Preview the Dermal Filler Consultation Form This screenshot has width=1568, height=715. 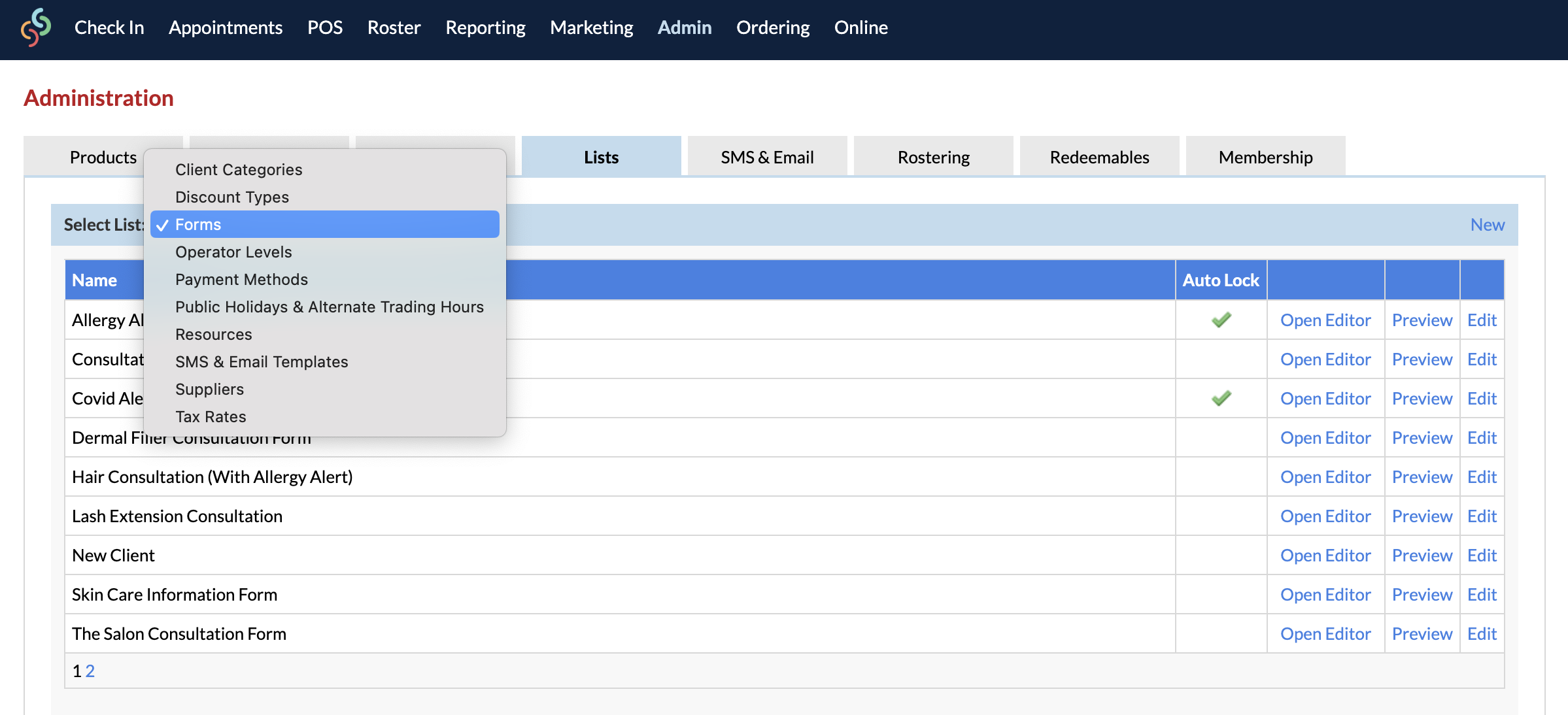[x=1422, y=437]
